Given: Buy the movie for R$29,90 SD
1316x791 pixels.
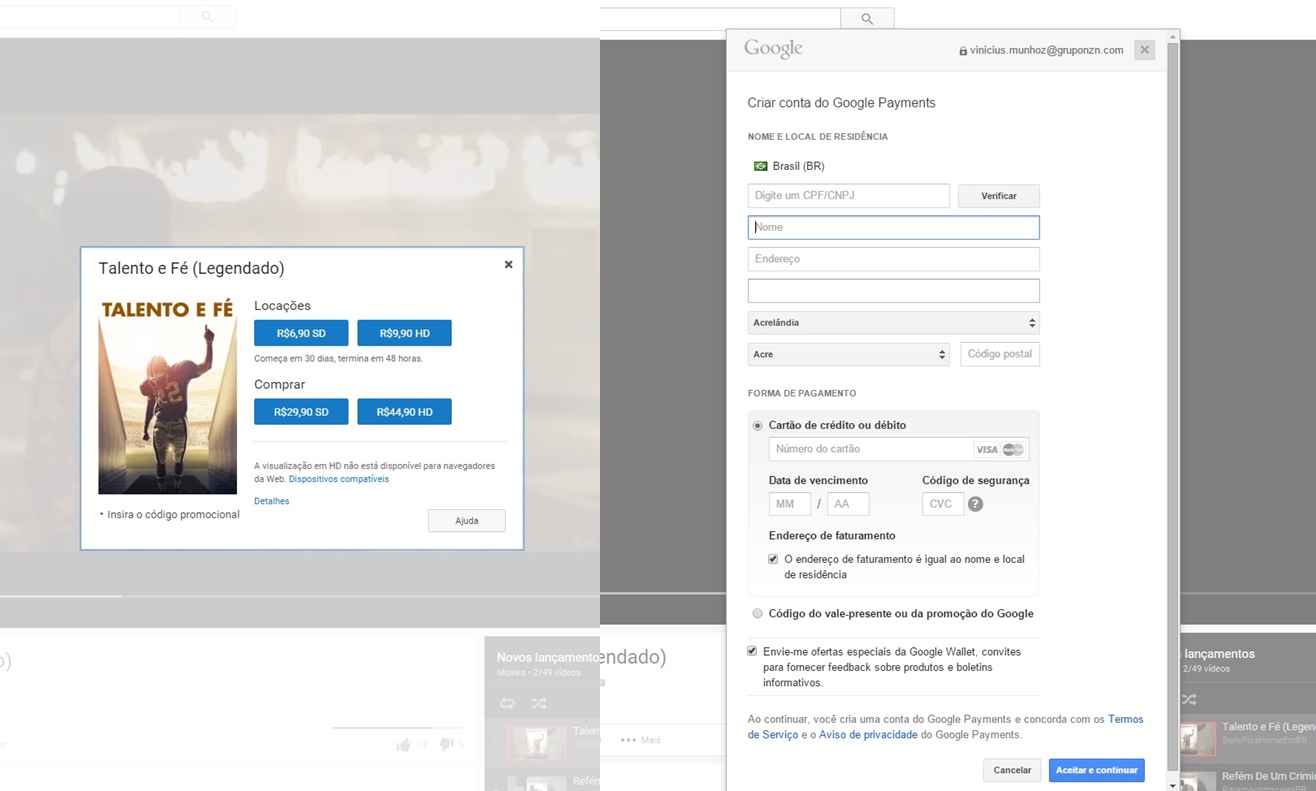Looking at the screenshot, I should point(301,411).
